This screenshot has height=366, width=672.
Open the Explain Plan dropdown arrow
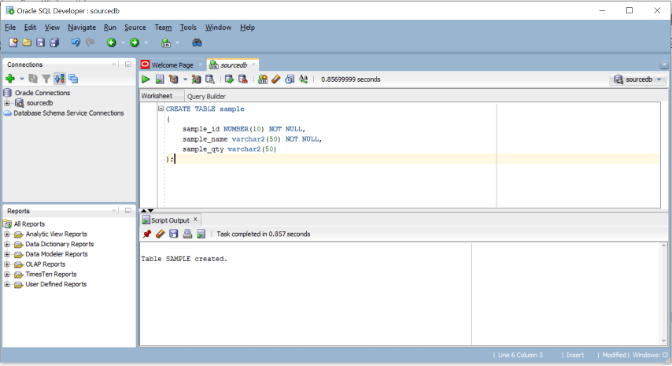pos(185,80)
